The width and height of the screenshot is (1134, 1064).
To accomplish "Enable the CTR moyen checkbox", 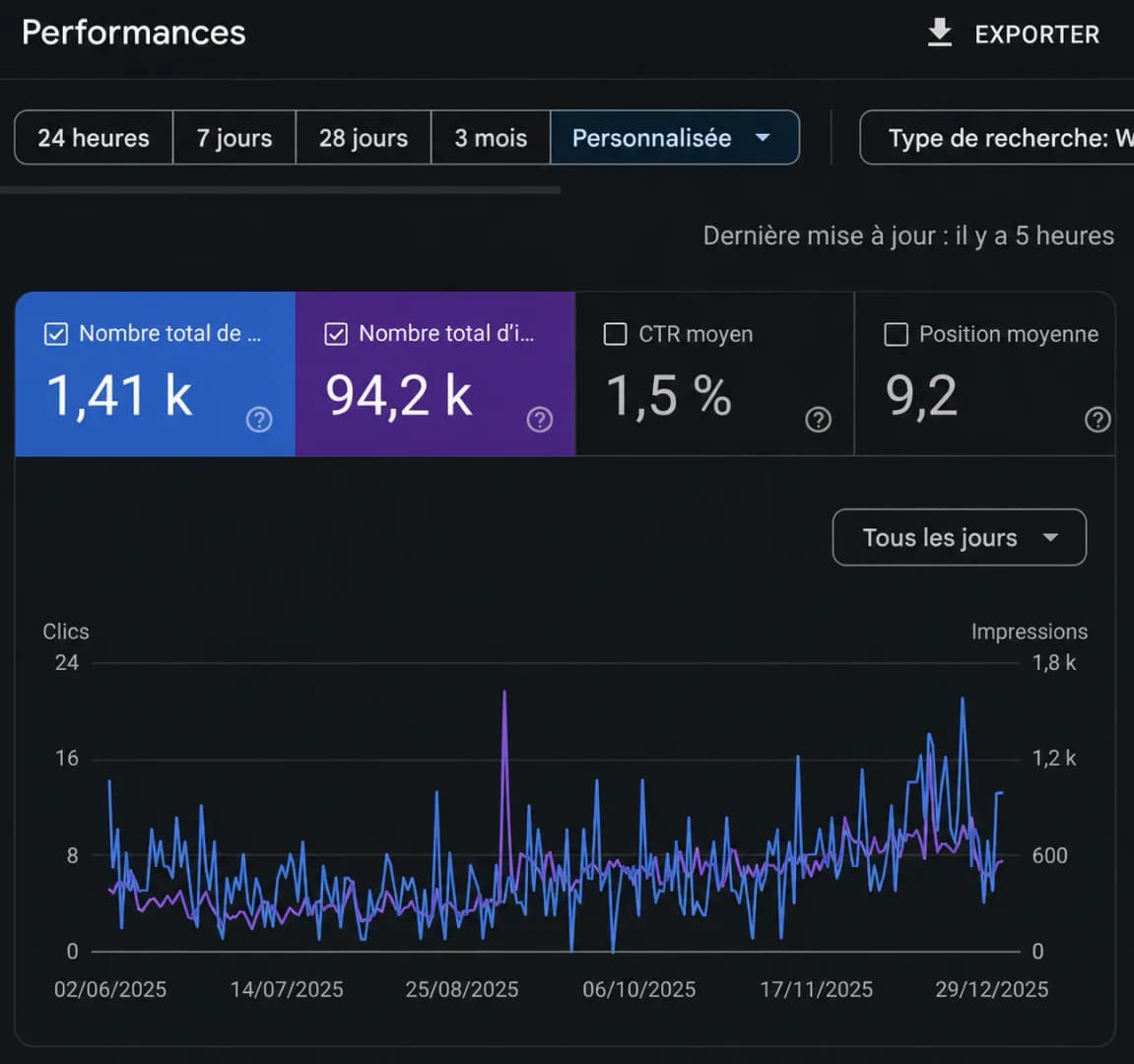I will [x=616, y=334].
